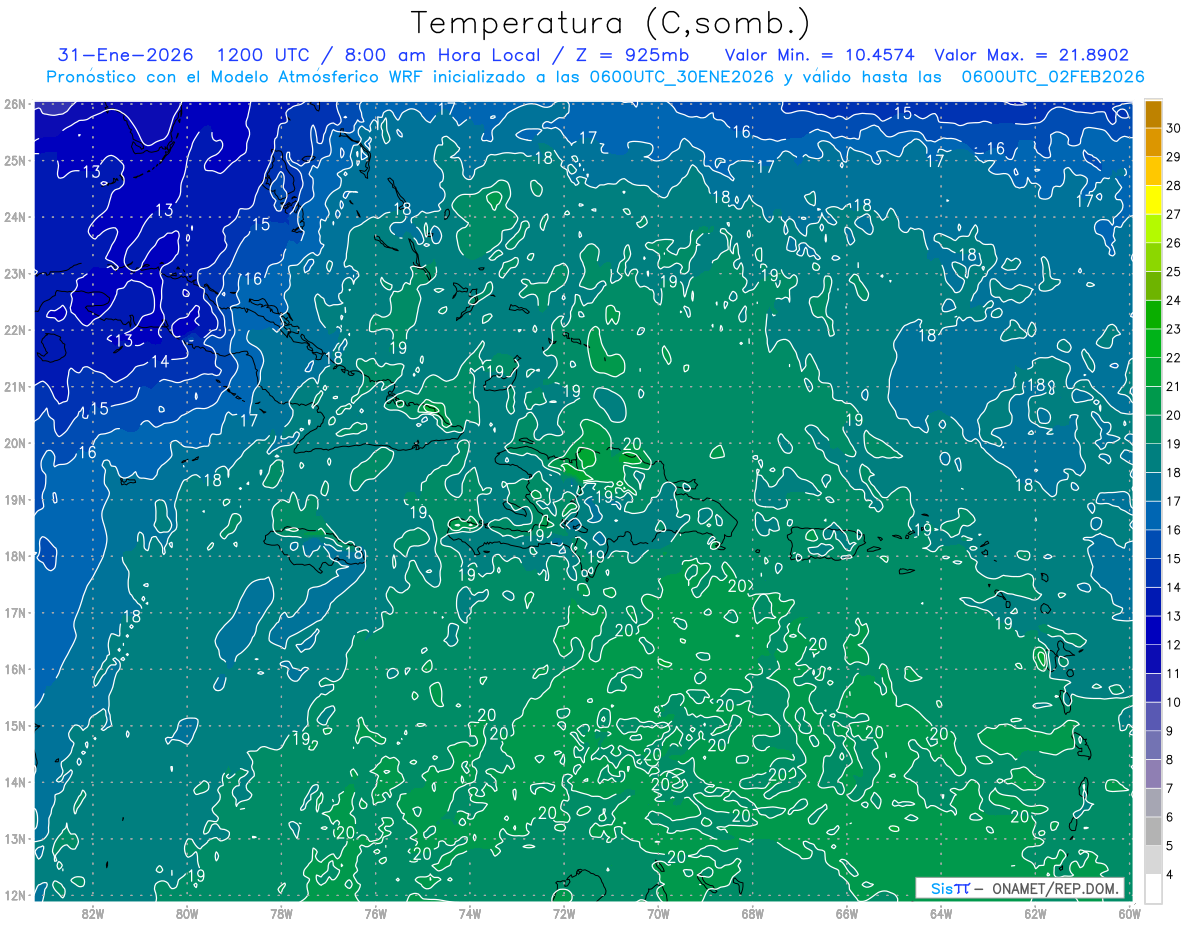Viewport: 1200px width, 927px height.
Task: Click legend color band between 11 and 12
Action: click(x=1153, y=659)
